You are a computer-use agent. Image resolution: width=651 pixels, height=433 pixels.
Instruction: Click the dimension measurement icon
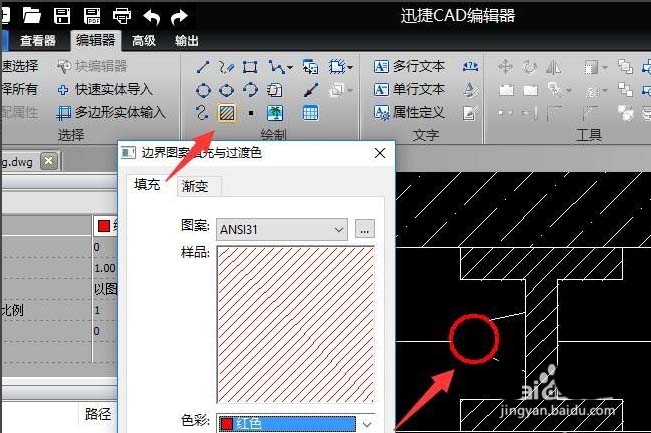(x=470, y=66)
